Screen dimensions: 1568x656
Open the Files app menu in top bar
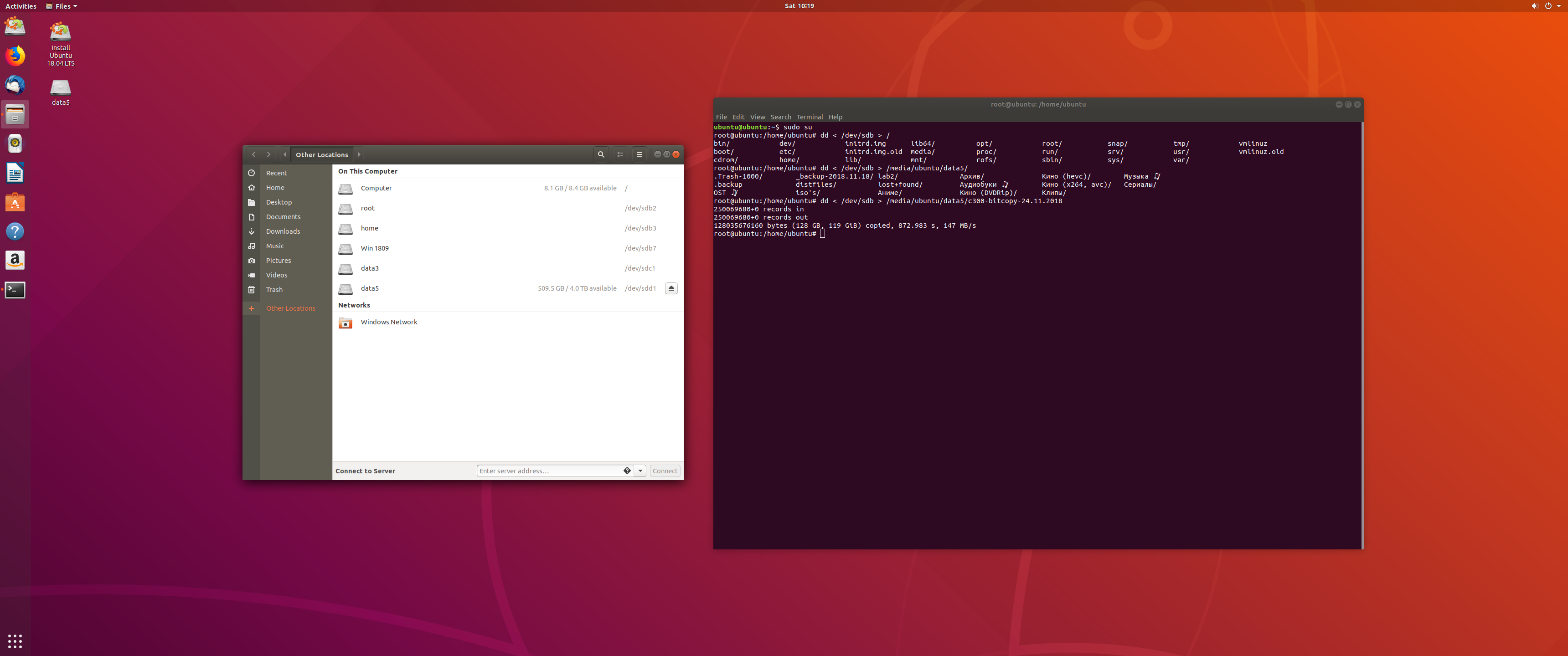coord(62,6)
